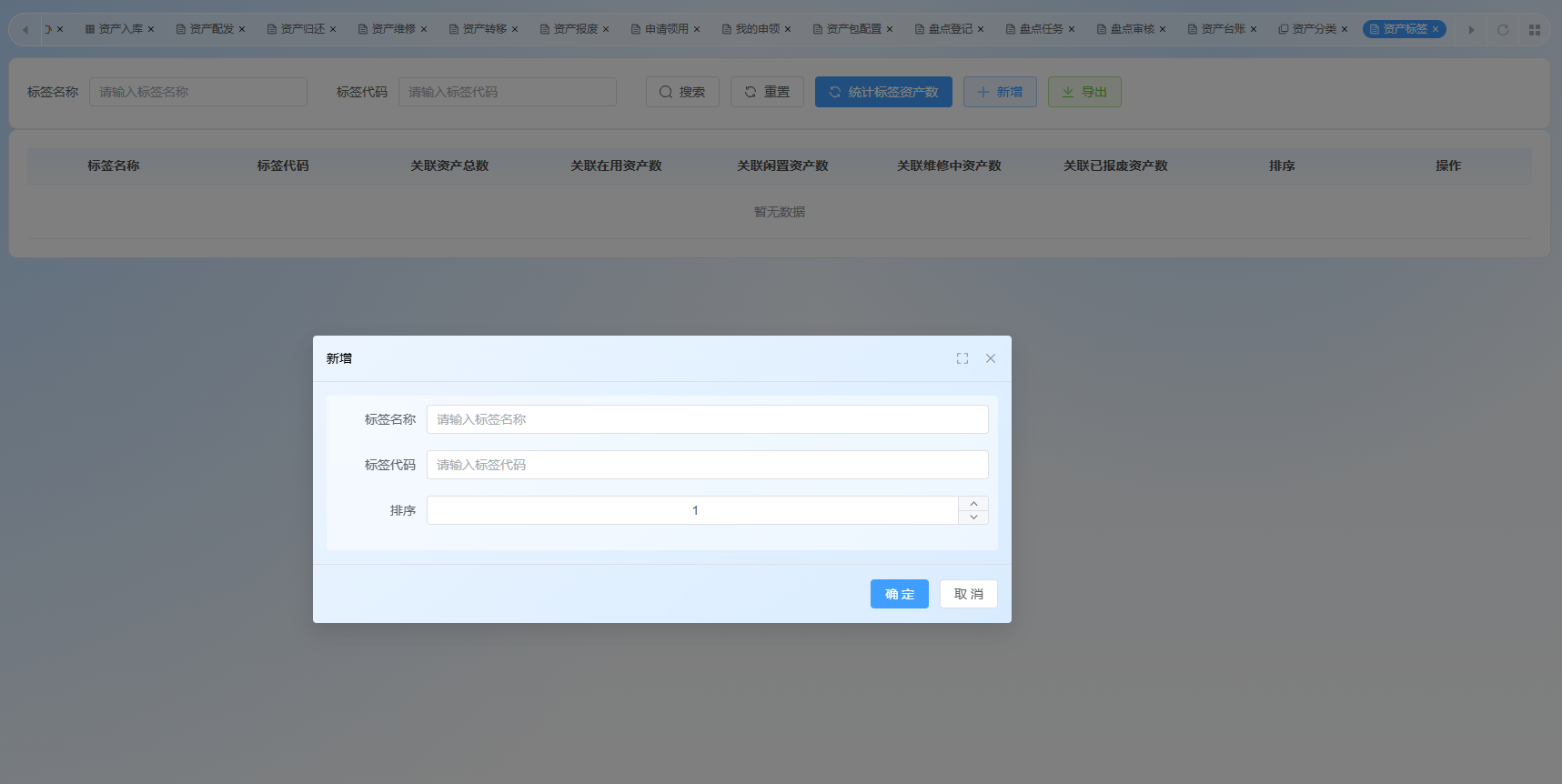Close the 资产转移 tab

[x=515, y=29]
